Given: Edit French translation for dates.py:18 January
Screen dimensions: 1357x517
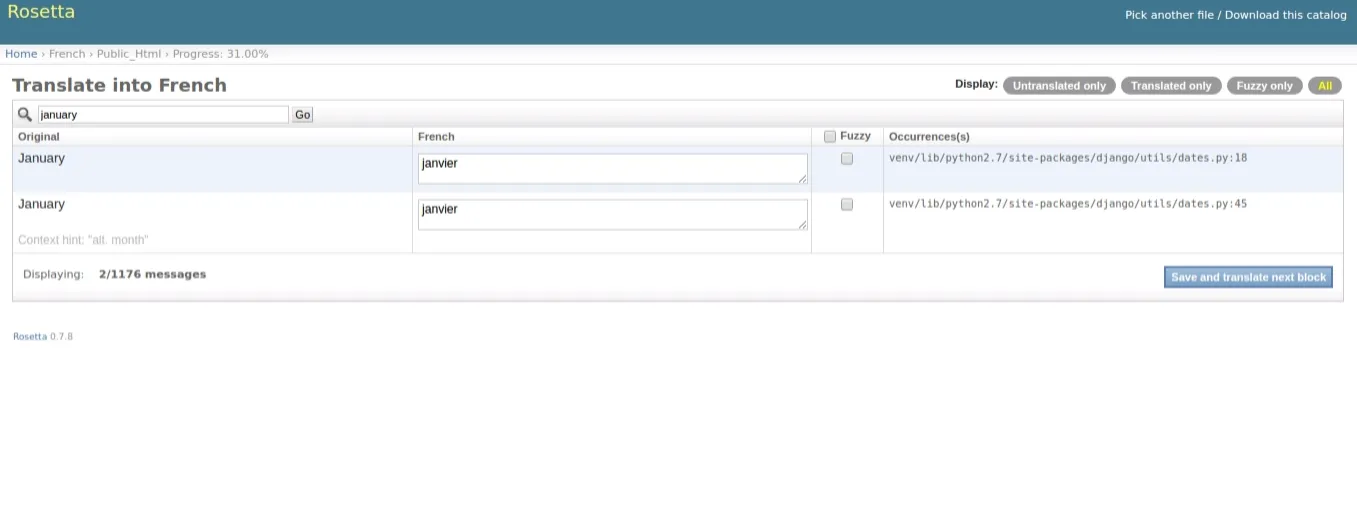Looking at the screenshot, I should click(x=612, y=168).
